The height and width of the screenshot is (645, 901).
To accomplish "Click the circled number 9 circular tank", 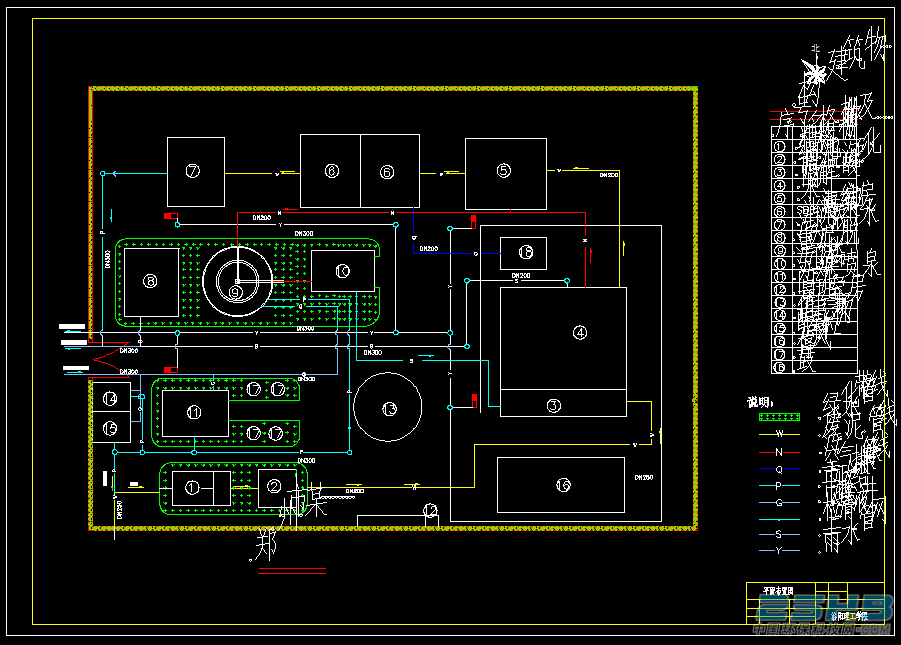I will click(x=237, y=281).
